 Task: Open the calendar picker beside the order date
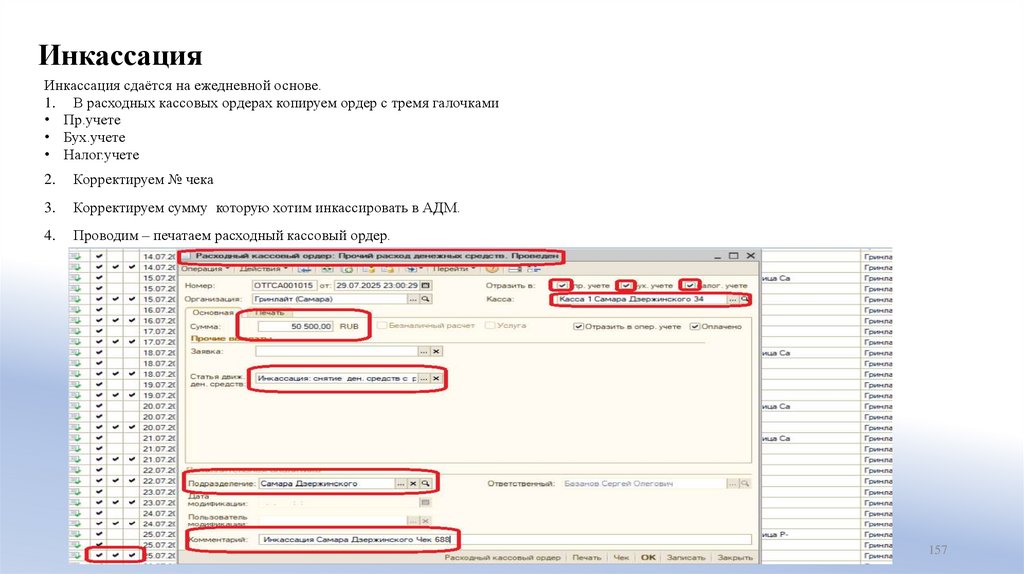point(426,285)
